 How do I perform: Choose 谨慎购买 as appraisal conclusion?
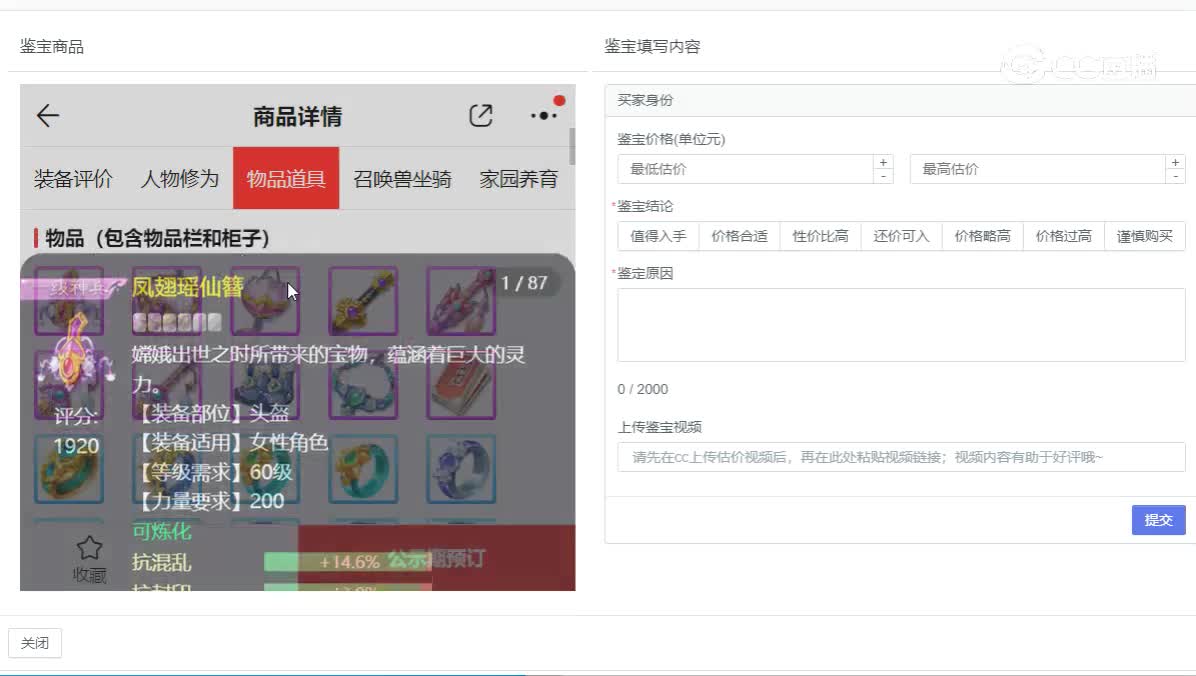[1145, 237]
